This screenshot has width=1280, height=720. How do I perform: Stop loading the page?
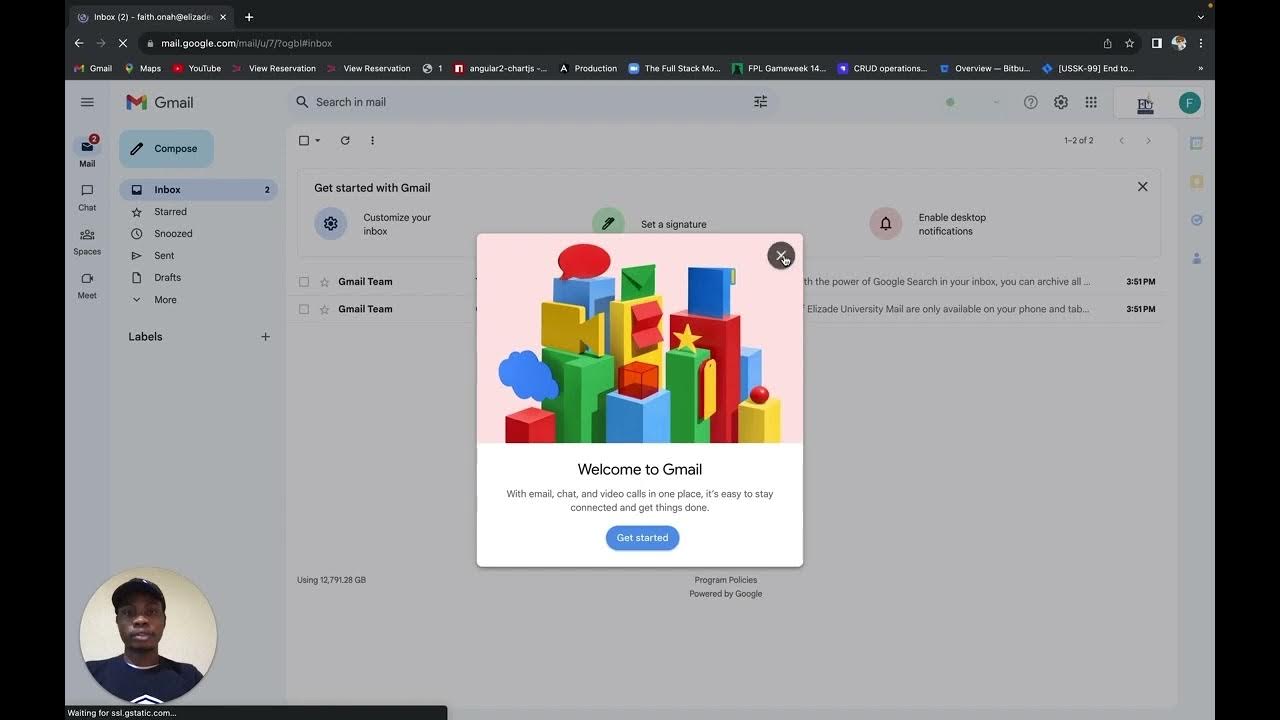click(x=123, y=43)
